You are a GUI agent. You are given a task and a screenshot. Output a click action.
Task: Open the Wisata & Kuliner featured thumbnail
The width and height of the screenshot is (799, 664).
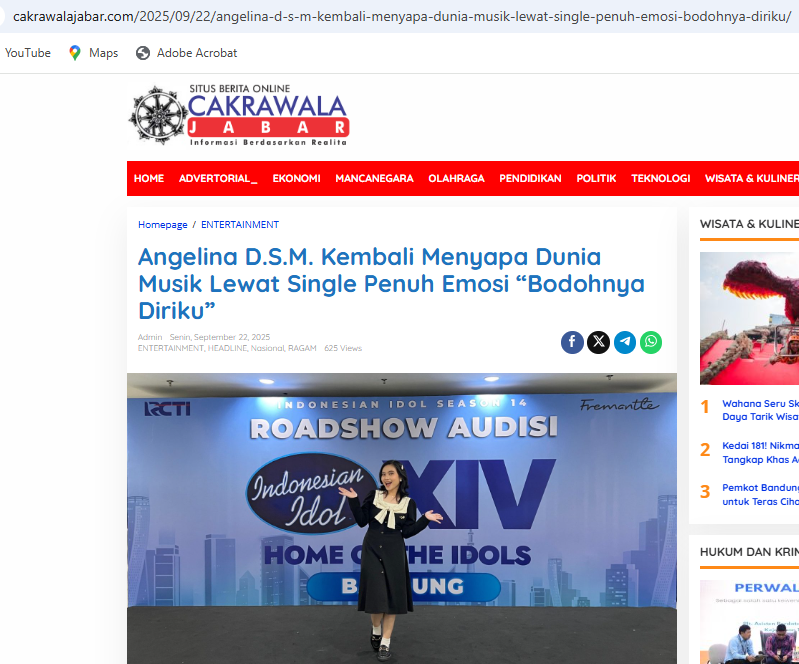click(x=749, y=318)
